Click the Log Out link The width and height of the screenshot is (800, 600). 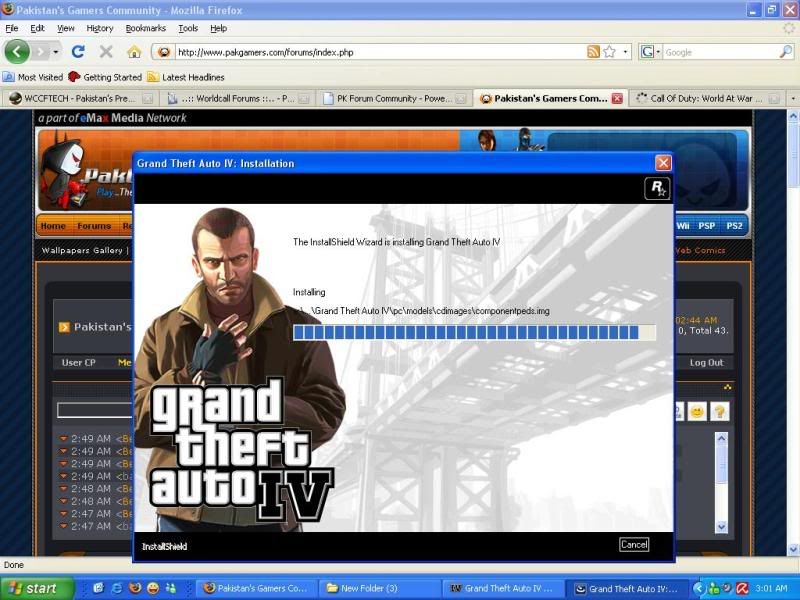point(707,362)
